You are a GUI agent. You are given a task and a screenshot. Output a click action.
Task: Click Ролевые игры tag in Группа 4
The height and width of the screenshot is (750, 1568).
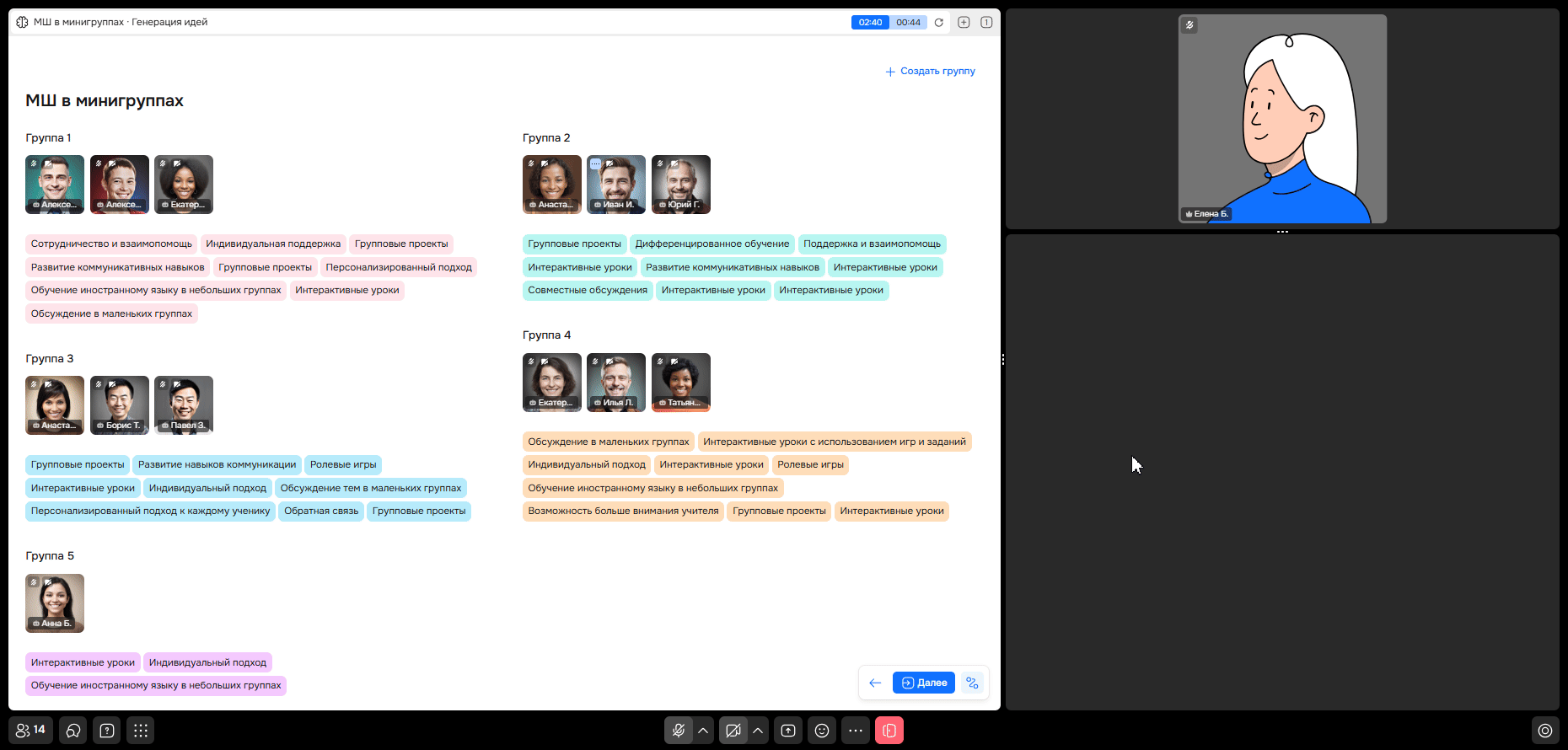pyautogui.click(x=810, y=464)
